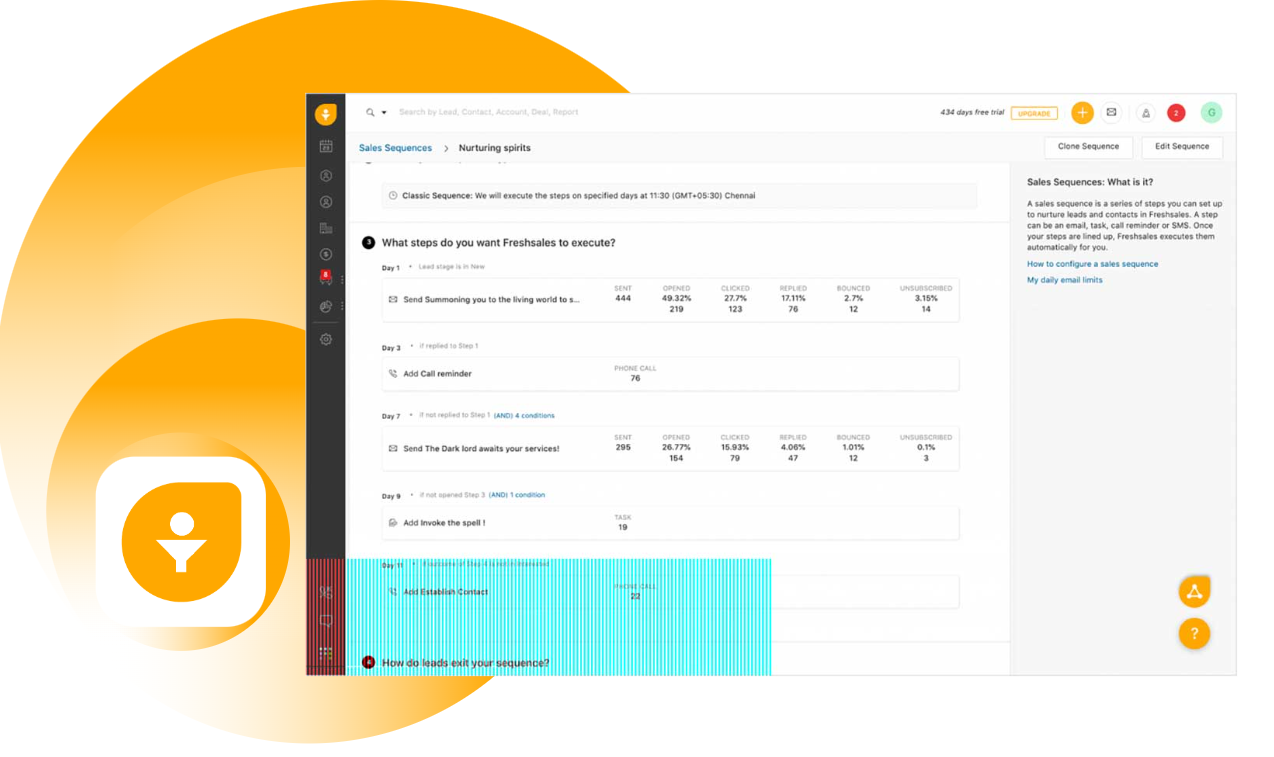Click the orange floating network icon button

click(x=1194, y=591)
